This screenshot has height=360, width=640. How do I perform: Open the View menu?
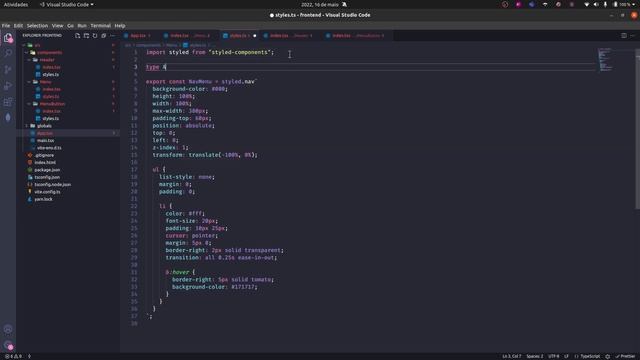click(x=58, y=25)
